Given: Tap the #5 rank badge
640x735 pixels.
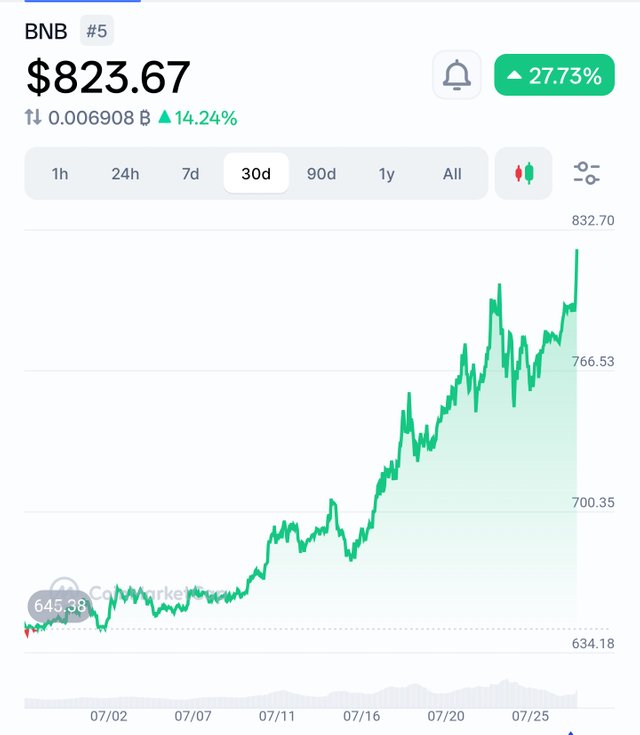Looking at the screenshot, I should pyautogui.click(x=96, y=31).
